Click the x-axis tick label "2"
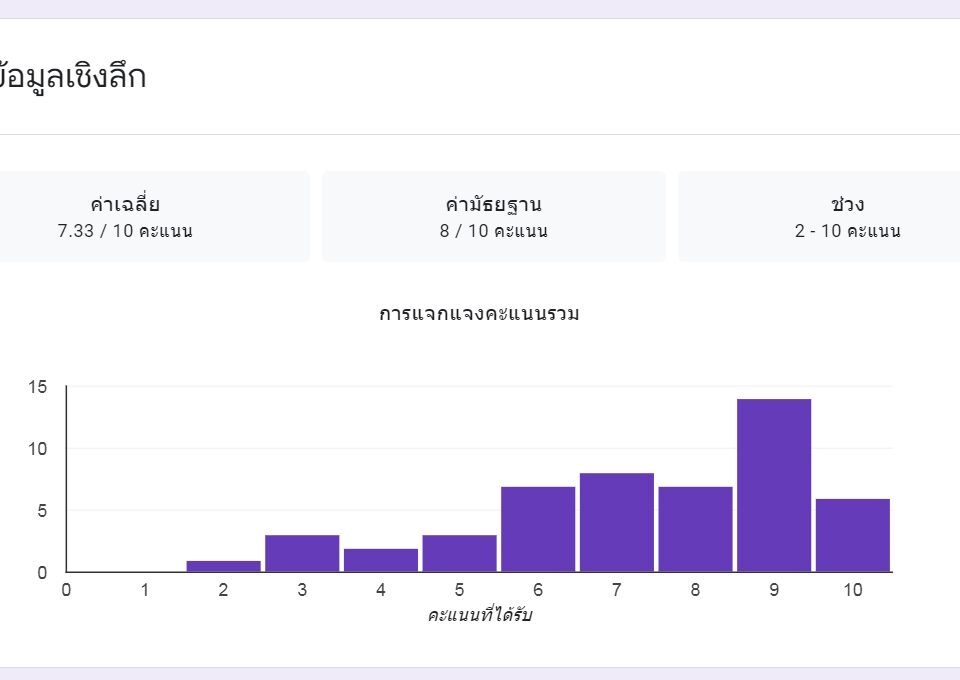 coord(223,590)
